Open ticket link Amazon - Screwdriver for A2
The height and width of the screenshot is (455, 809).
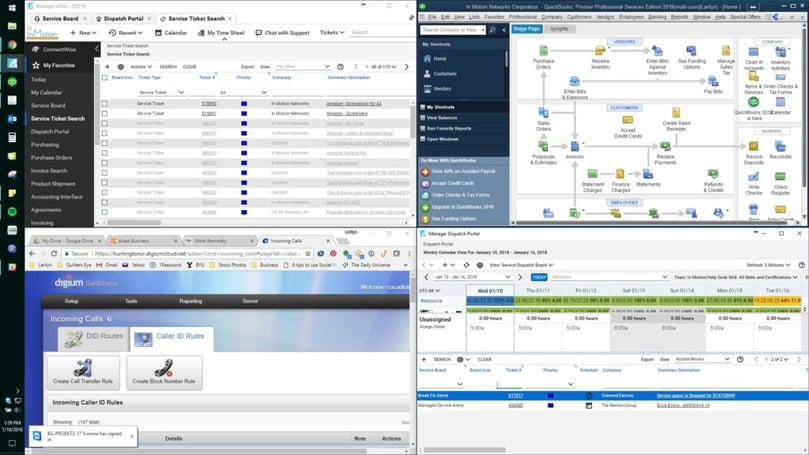354,104
